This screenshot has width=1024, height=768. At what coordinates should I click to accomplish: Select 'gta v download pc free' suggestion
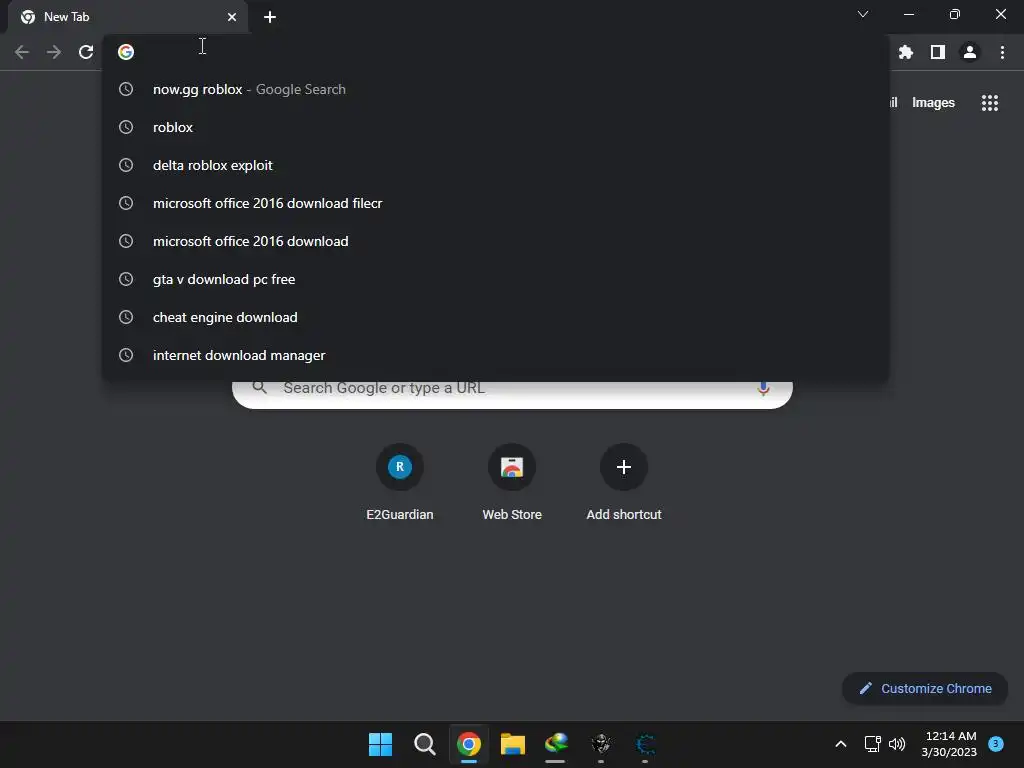tap(495, 279)
